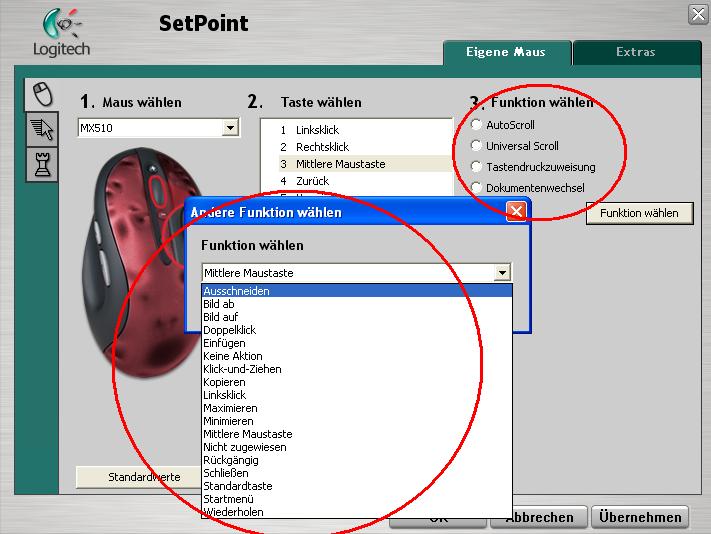The image size is (711, 534).
Task: Choose Mittlere Maustaste in the dropdown list
Action: (357, 434)
